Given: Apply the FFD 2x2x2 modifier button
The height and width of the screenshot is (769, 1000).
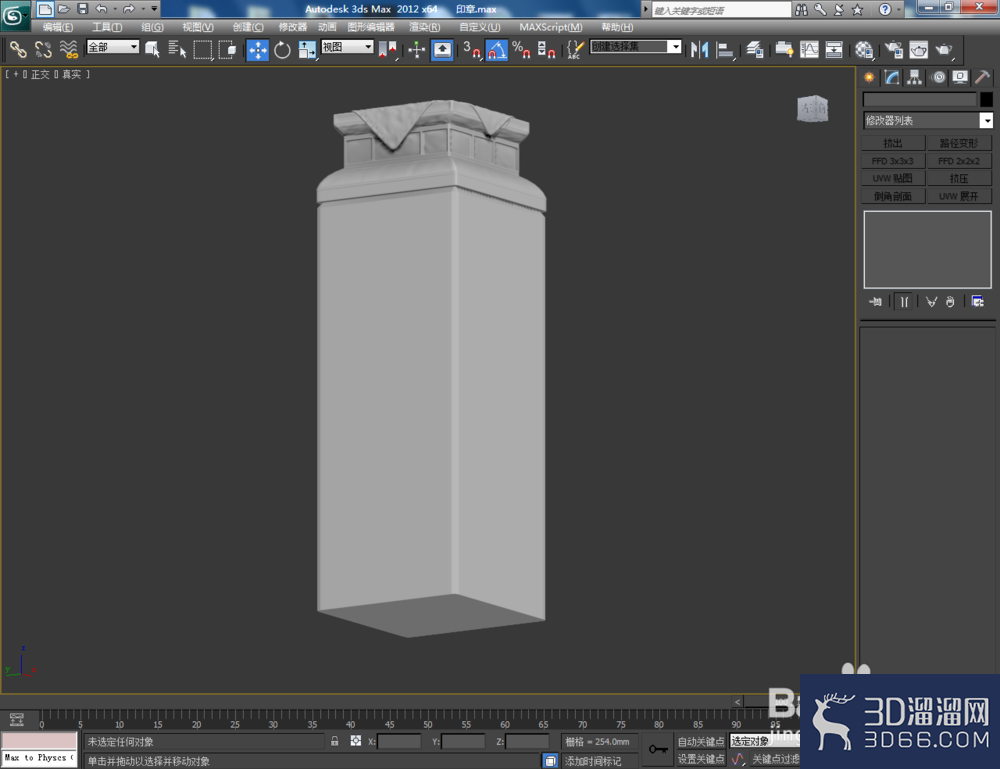Looking at the screenshot, I should 959,161.
